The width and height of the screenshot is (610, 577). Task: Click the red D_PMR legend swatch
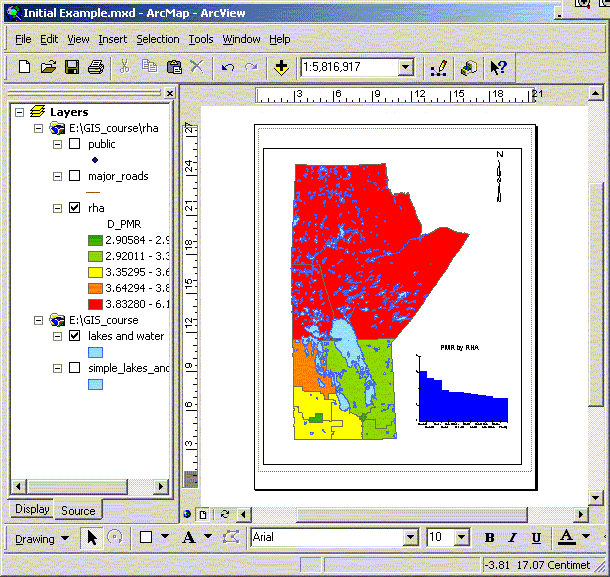pyautogui.click(x=95, y=304)
